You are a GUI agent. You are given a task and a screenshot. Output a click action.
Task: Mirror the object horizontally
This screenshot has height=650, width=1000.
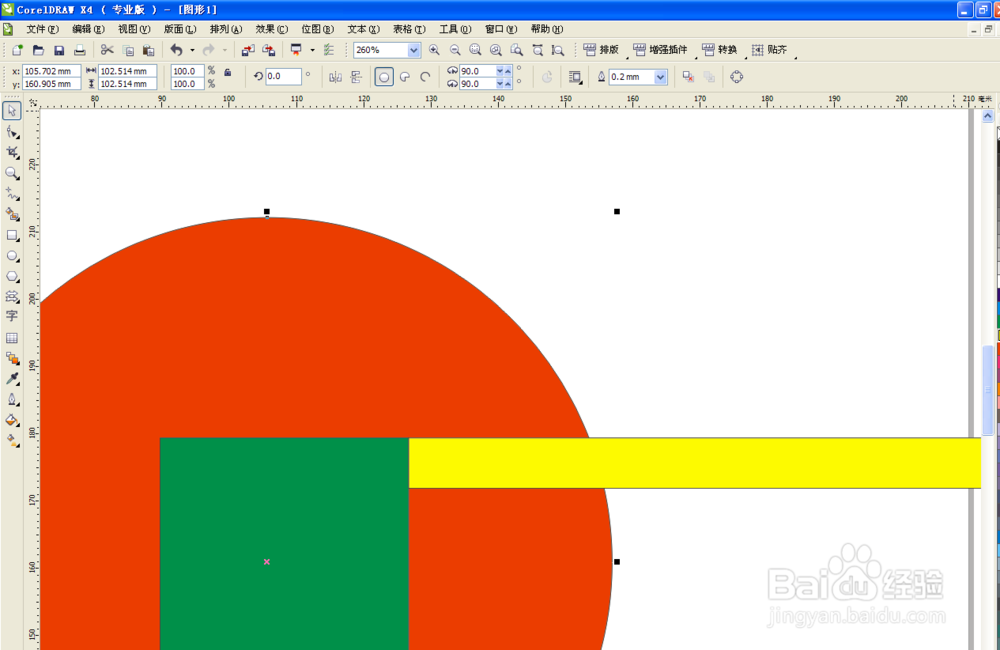tap(335, 77)
